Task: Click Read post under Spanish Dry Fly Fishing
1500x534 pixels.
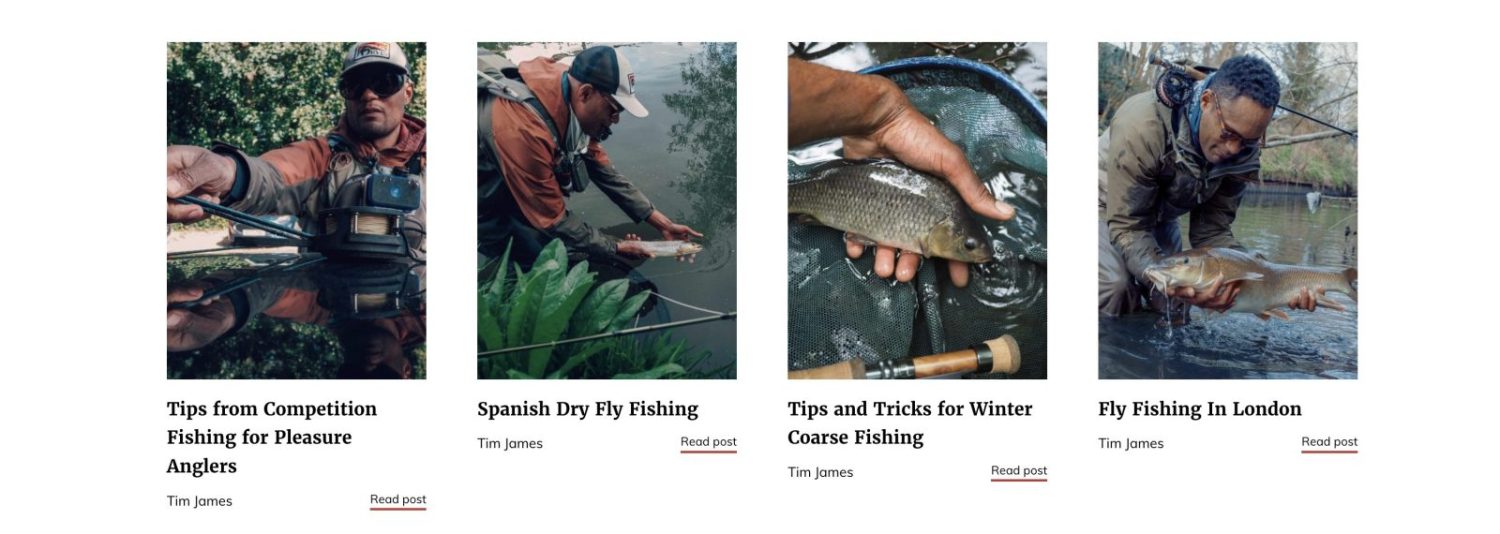Action: (x=709, y=442)
